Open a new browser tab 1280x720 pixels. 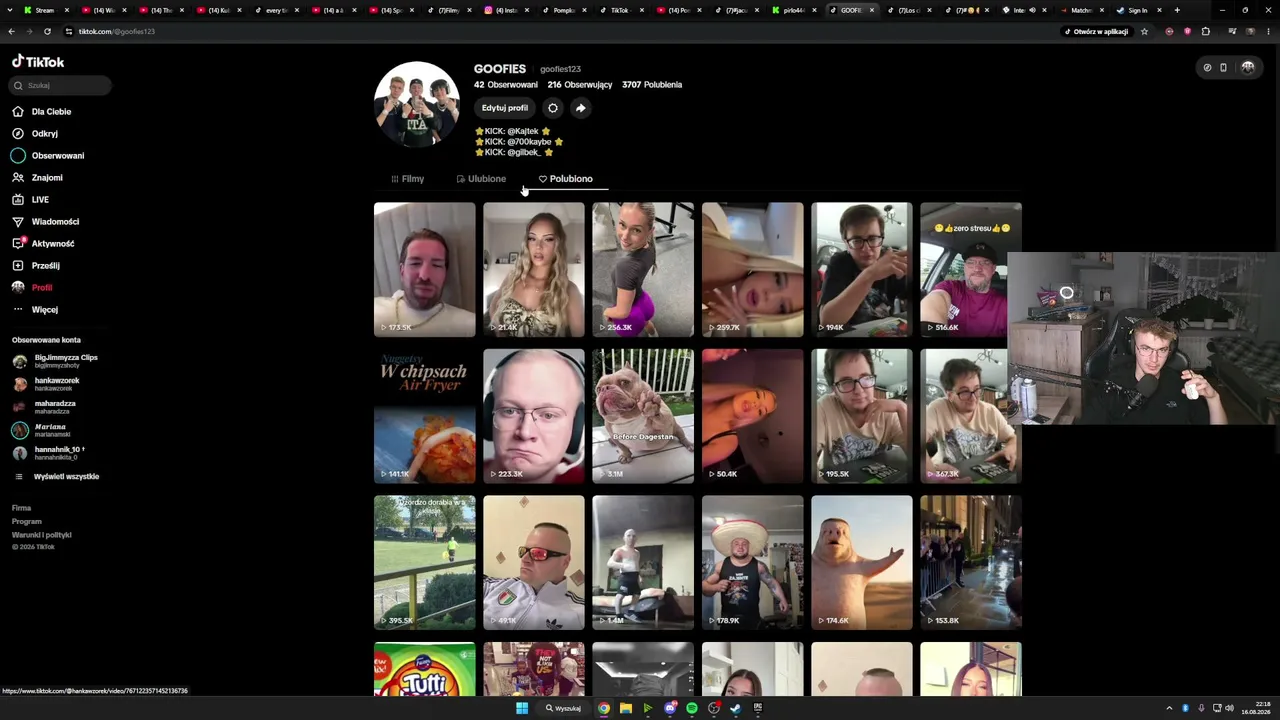[1177, 10]
